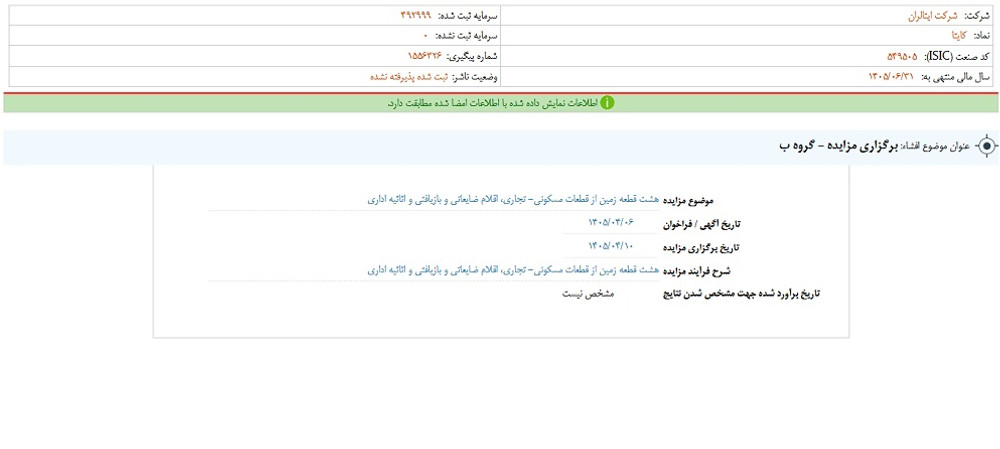
Task: Select the auction subject text in موضوع مزایده row
Action: (514, 200)
